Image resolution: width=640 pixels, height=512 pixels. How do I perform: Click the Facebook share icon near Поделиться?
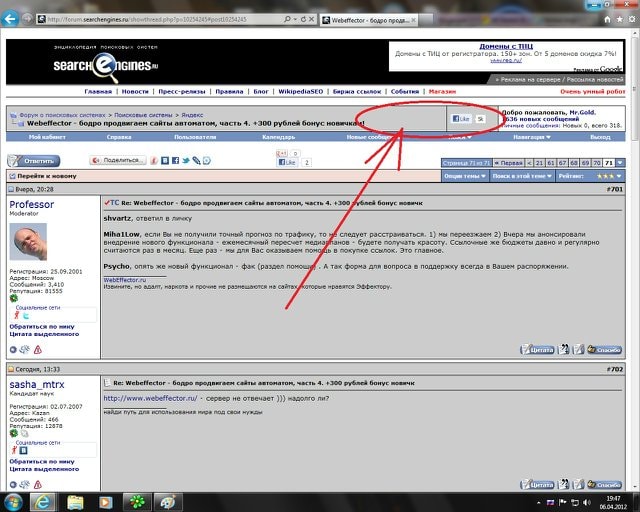point(175,160)
